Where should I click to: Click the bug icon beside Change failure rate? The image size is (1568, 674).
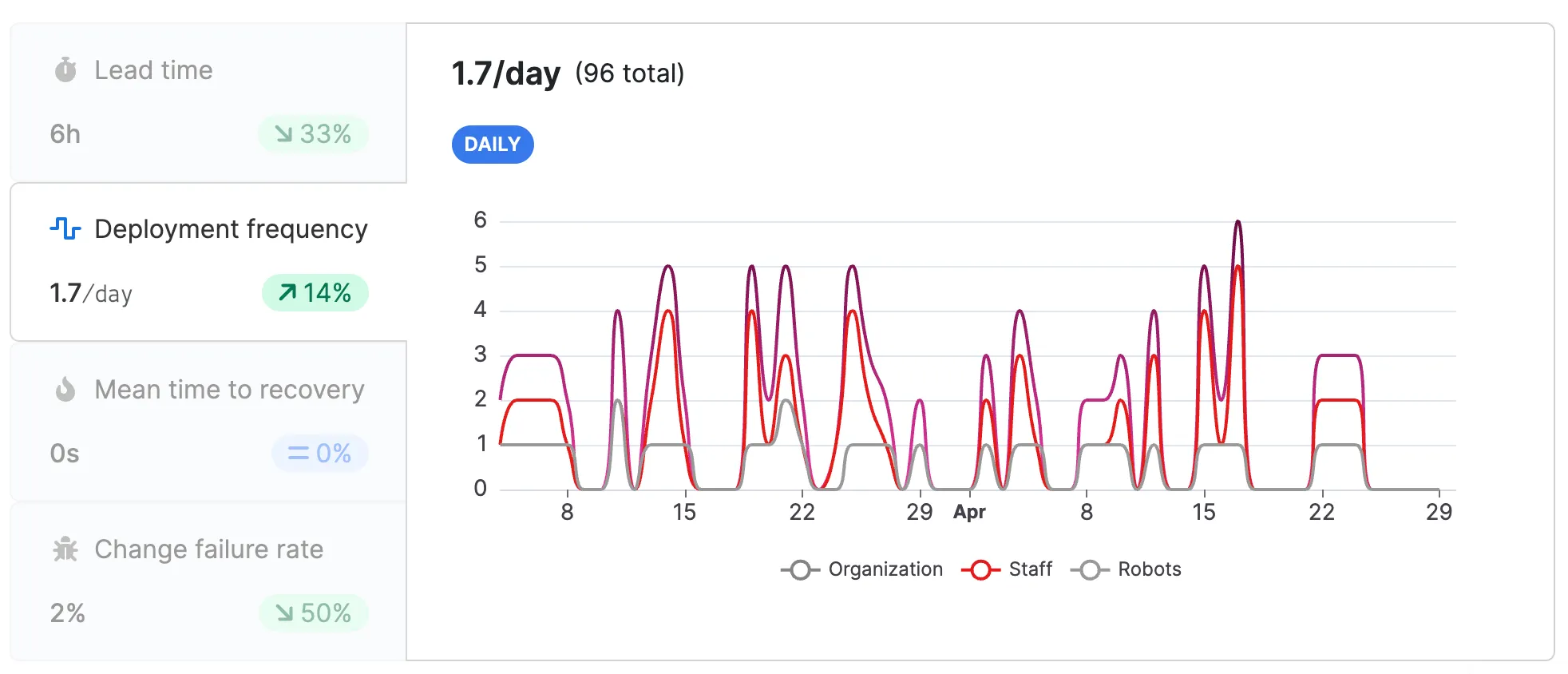click(x=65, y=549)
